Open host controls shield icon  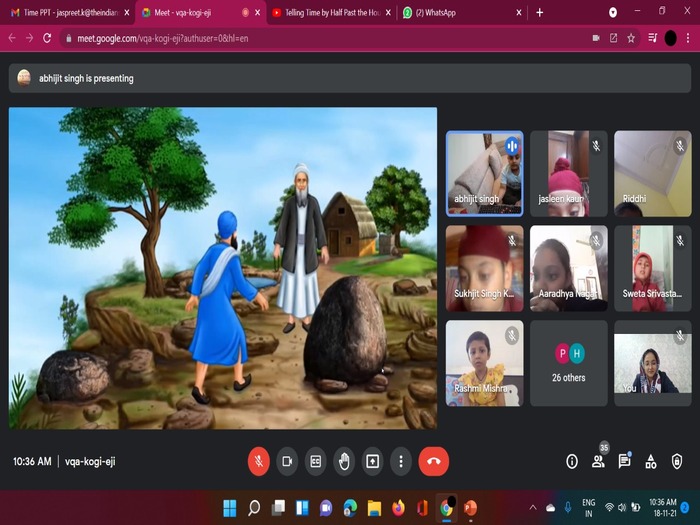pyautogui.click(x=677, y=461)
